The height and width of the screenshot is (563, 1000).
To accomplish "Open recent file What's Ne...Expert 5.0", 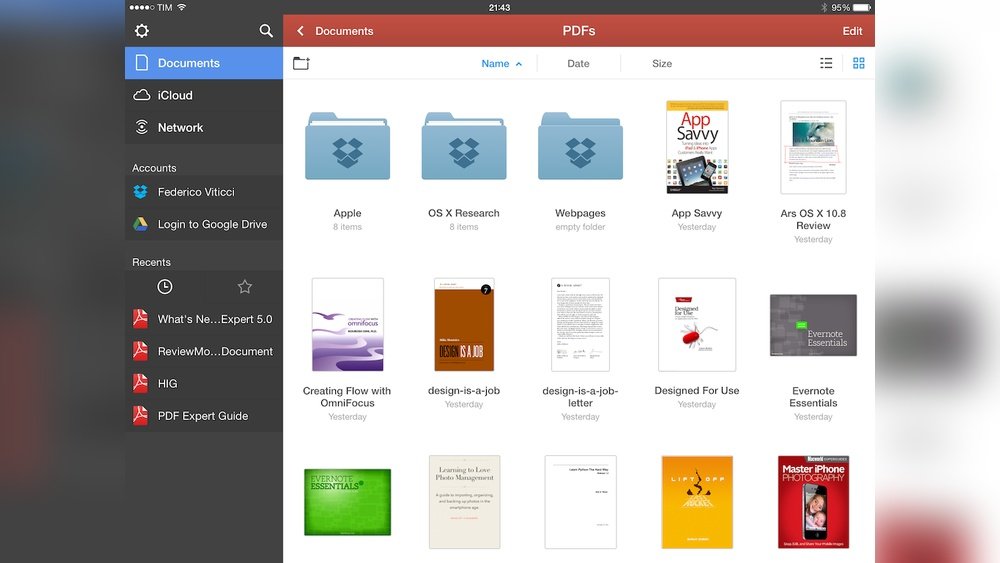I will [204, 319].
